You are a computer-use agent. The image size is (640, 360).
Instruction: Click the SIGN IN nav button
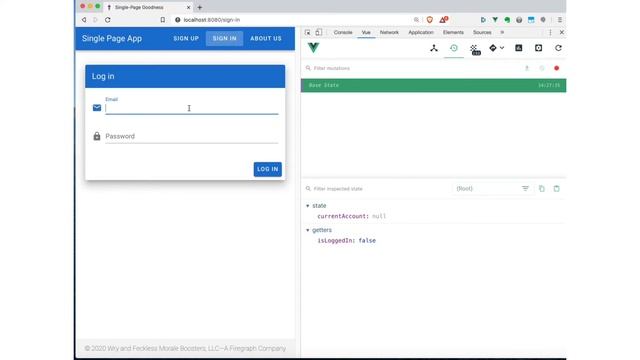(x=224, y=38)
